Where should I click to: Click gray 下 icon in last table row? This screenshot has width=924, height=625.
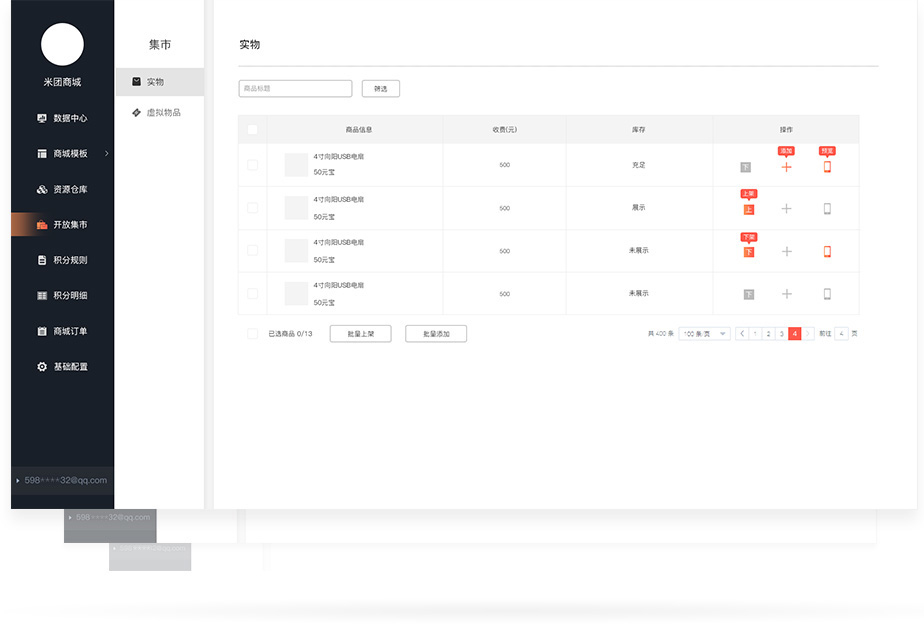click(749, 295)
